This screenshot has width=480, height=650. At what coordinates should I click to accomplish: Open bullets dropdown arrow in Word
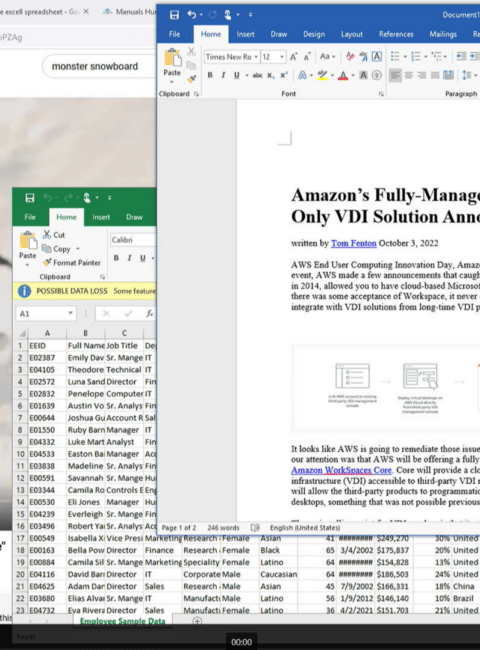(405, 57)
